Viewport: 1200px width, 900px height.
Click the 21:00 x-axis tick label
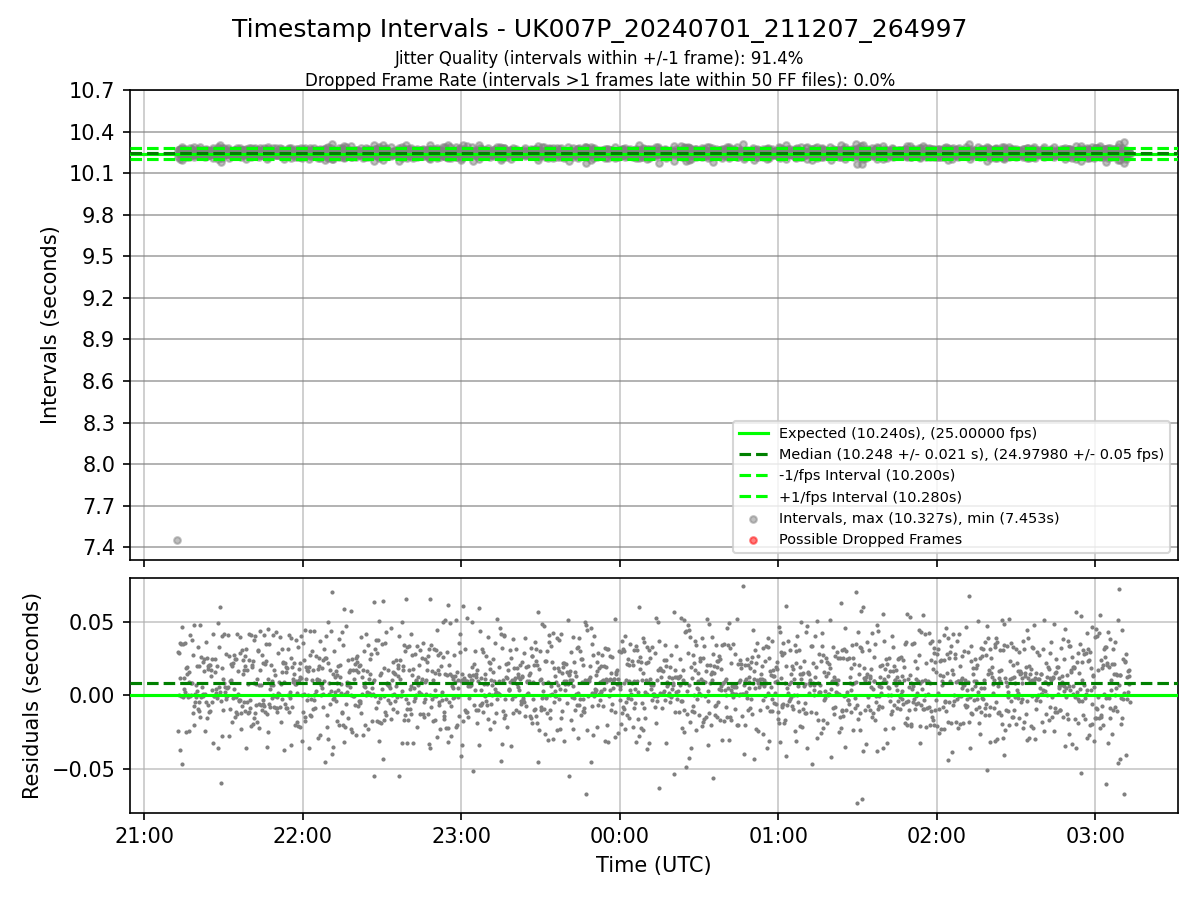coord(144,836)
